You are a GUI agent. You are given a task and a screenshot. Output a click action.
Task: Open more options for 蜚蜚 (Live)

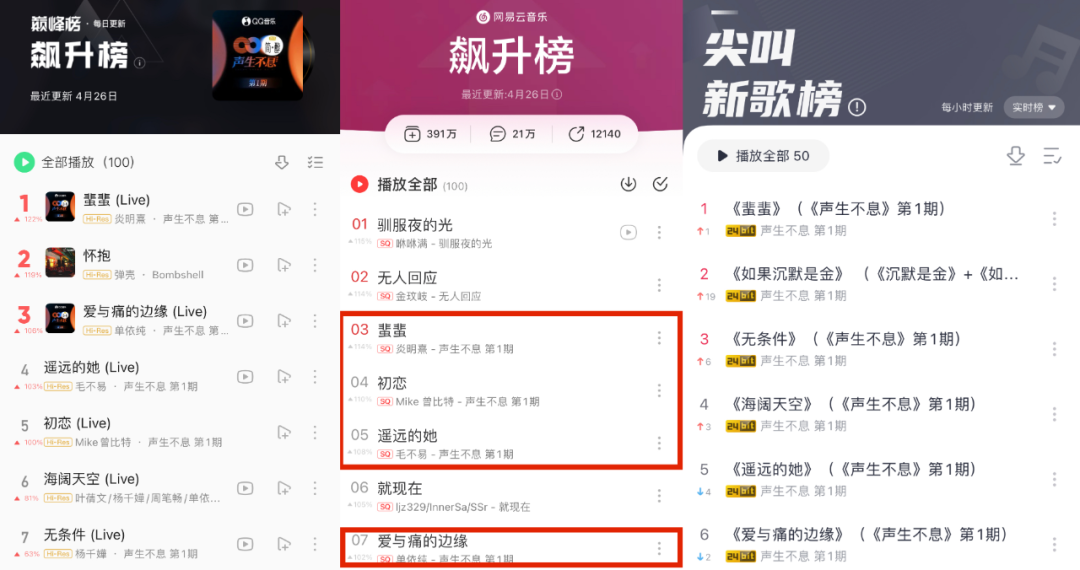point(315,209)
